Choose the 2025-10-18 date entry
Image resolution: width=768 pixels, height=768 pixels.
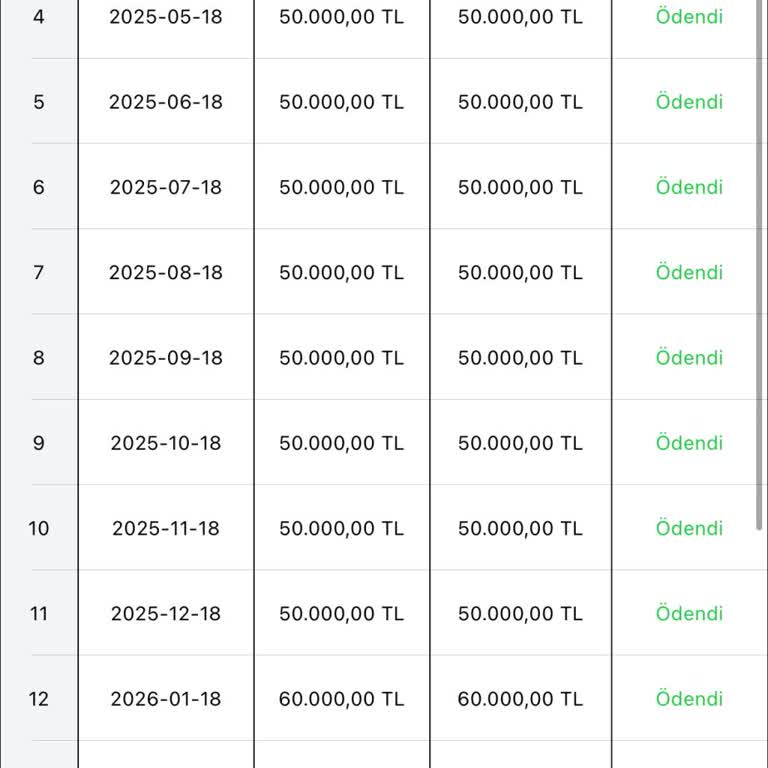(166, 443)
